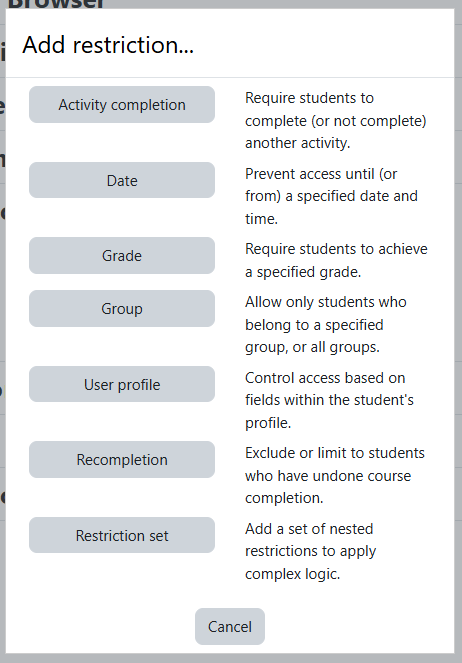The image size is (462, 663).
Task: Click the 'nested restrictions' description text
Action: 311,551
